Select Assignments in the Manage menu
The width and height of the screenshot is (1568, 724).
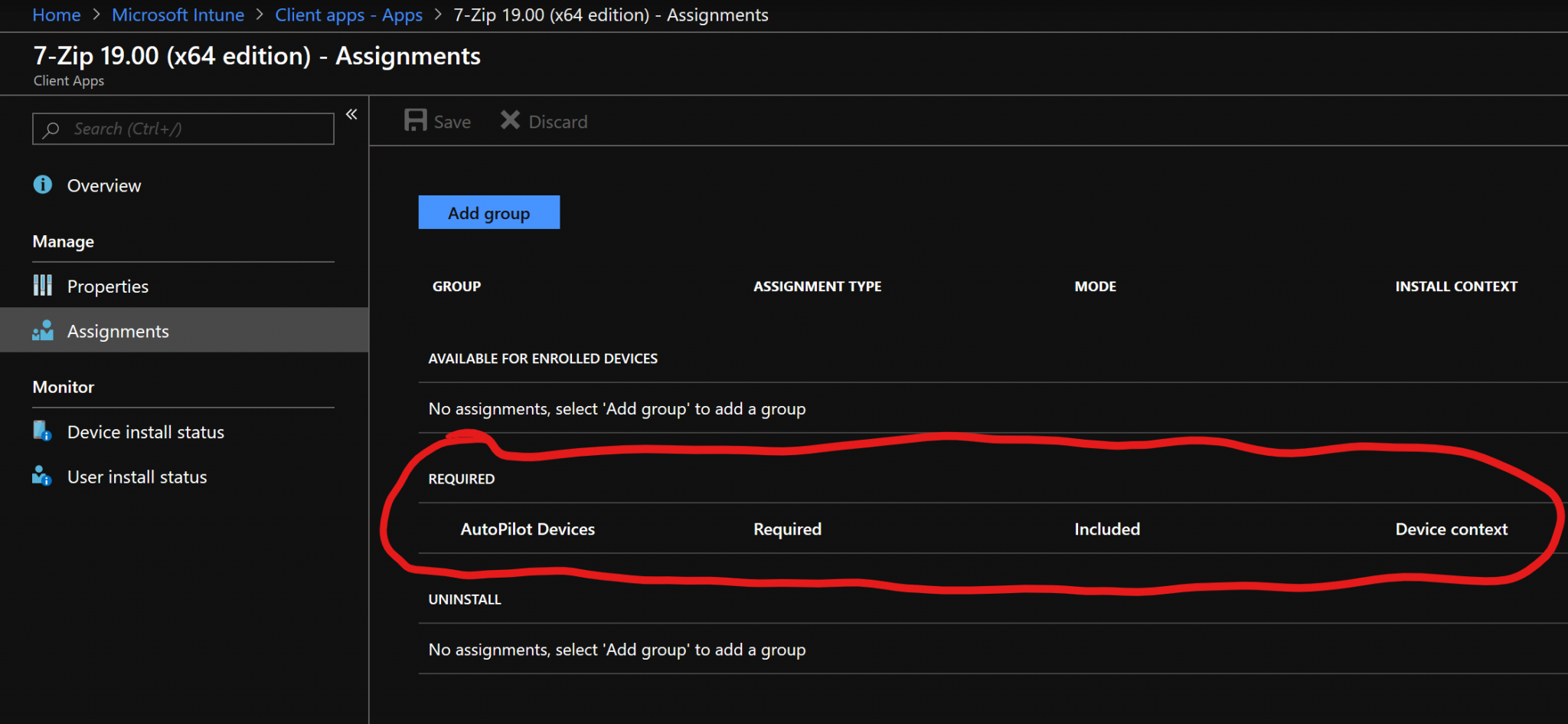pos(117,330)
